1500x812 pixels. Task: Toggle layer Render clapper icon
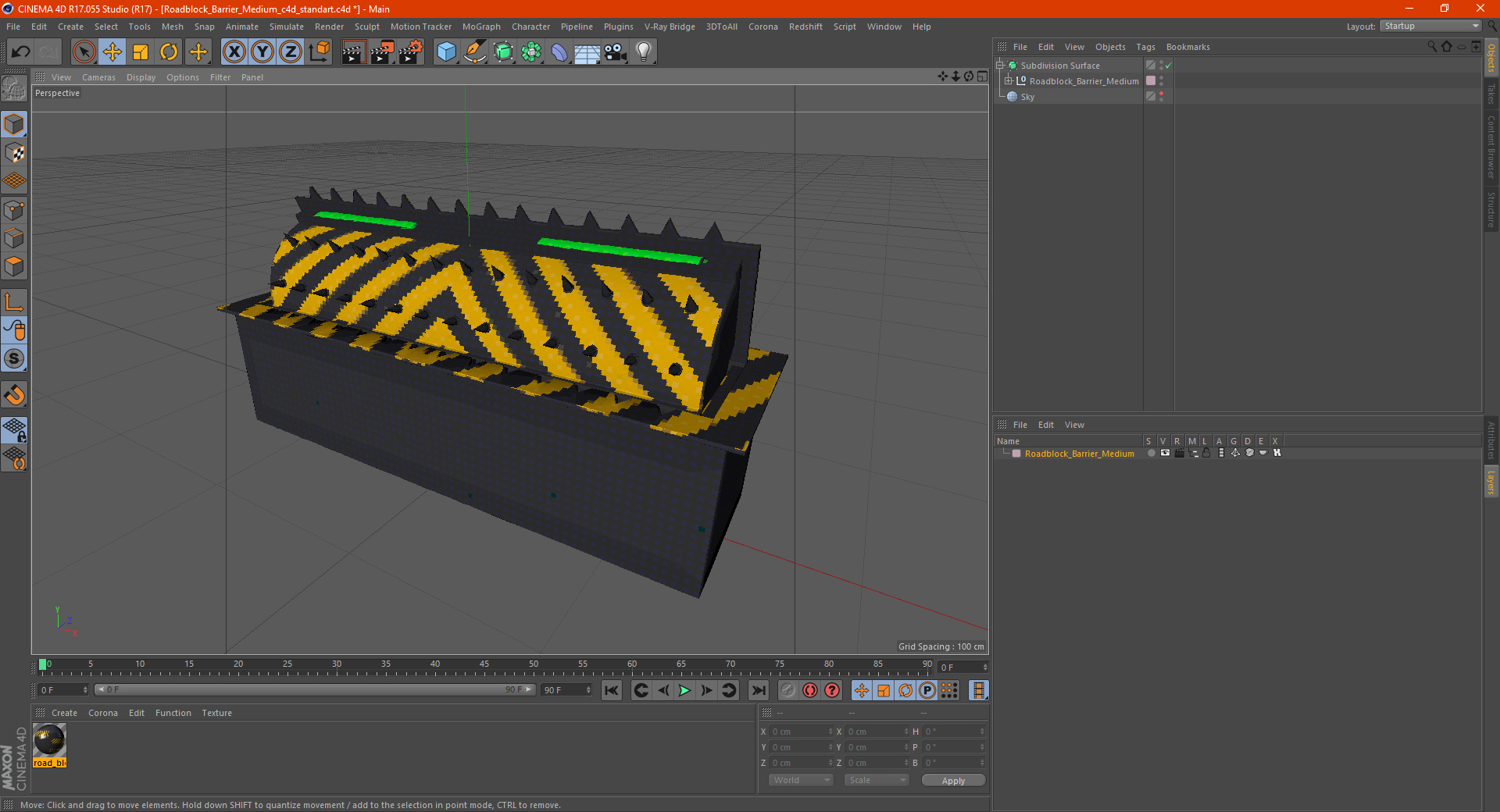coord(1179,453)
